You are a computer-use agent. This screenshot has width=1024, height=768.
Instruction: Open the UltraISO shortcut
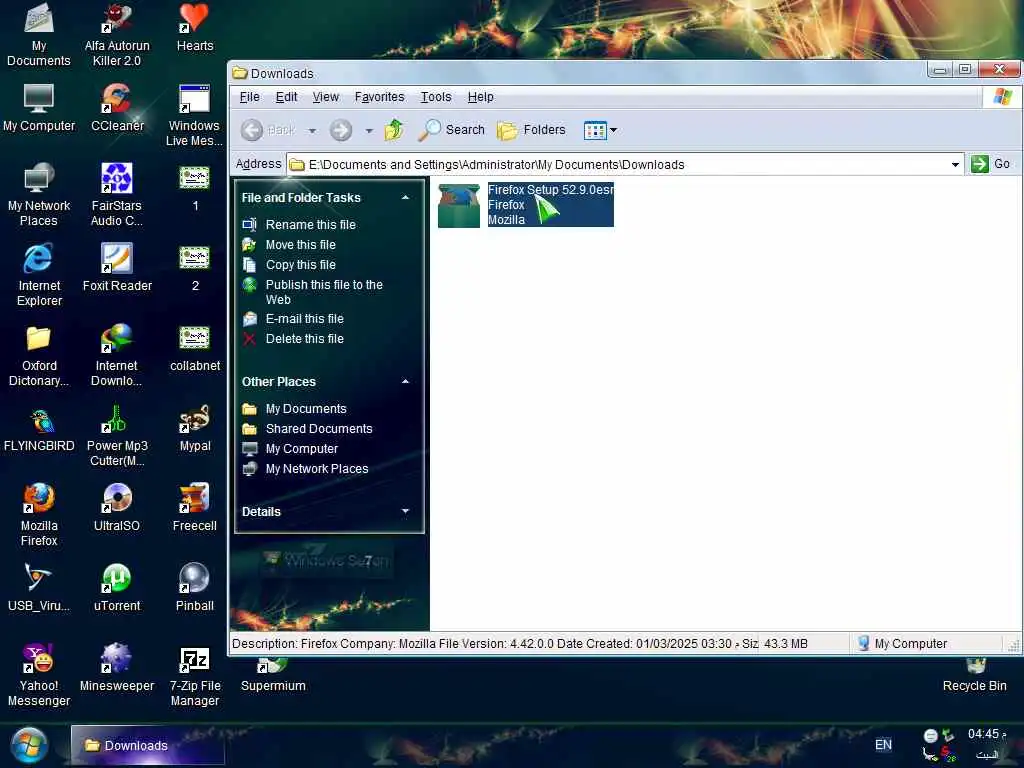click(117, 508)
